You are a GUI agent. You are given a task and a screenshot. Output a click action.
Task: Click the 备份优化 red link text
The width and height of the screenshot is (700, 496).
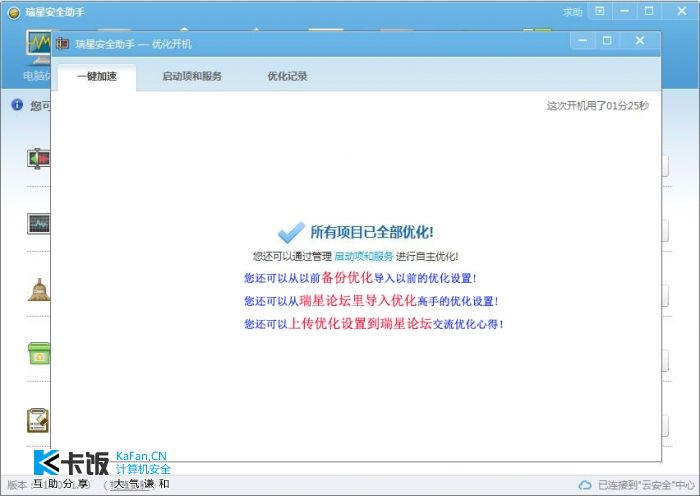347,278
